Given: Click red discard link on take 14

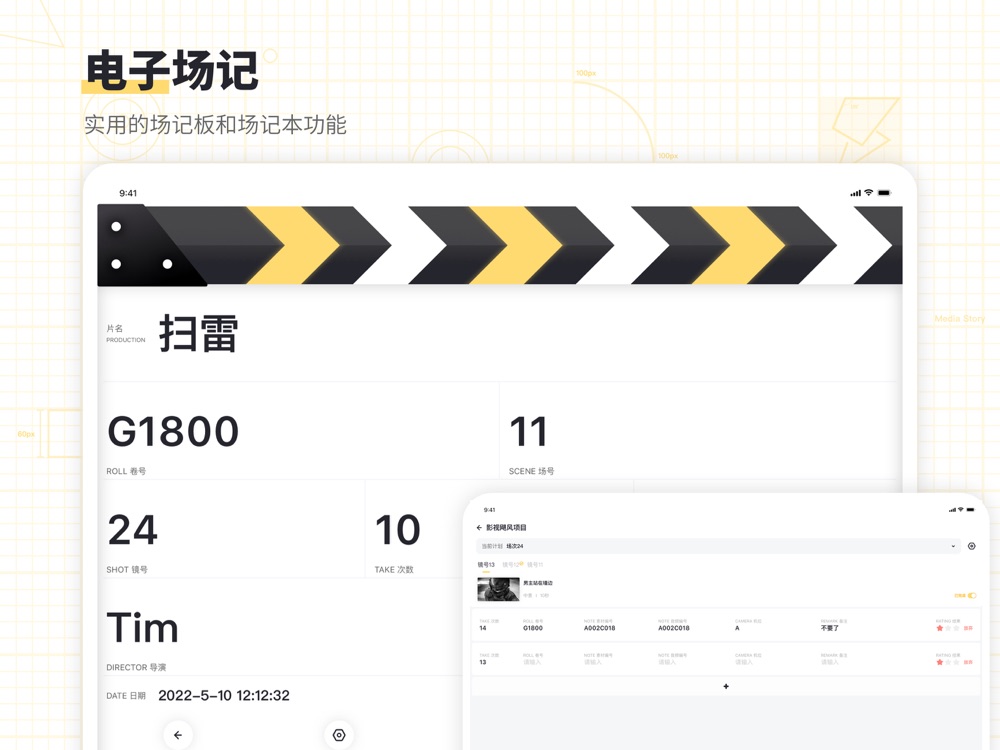Looking at the screenshot, I should (968, 628).
